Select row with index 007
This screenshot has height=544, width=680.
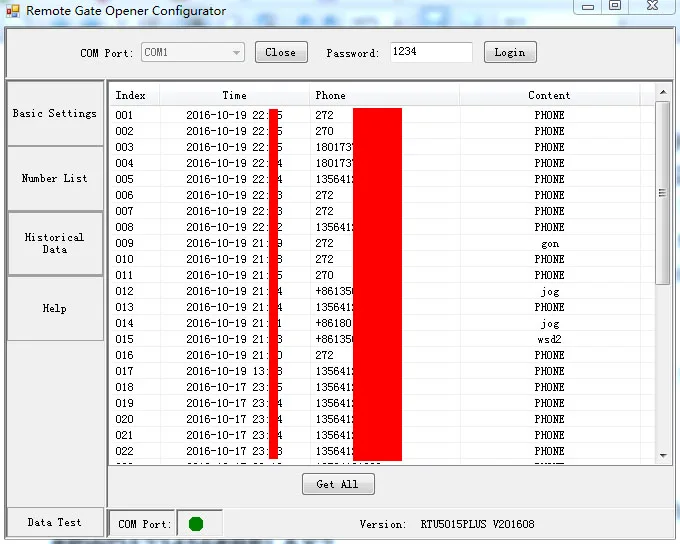pos(382,211)
